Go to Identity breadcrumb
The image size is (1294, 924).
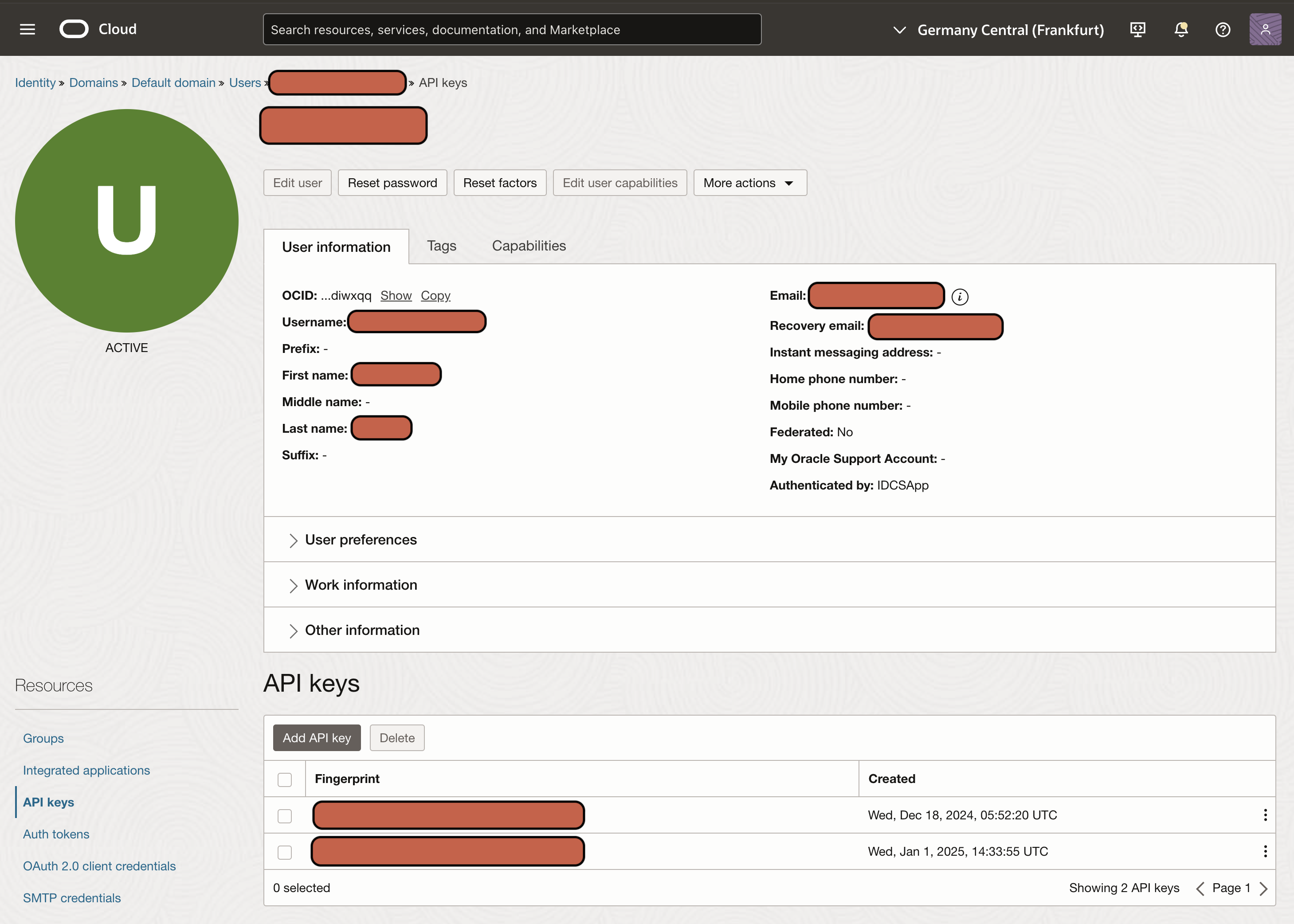(35, 83)
